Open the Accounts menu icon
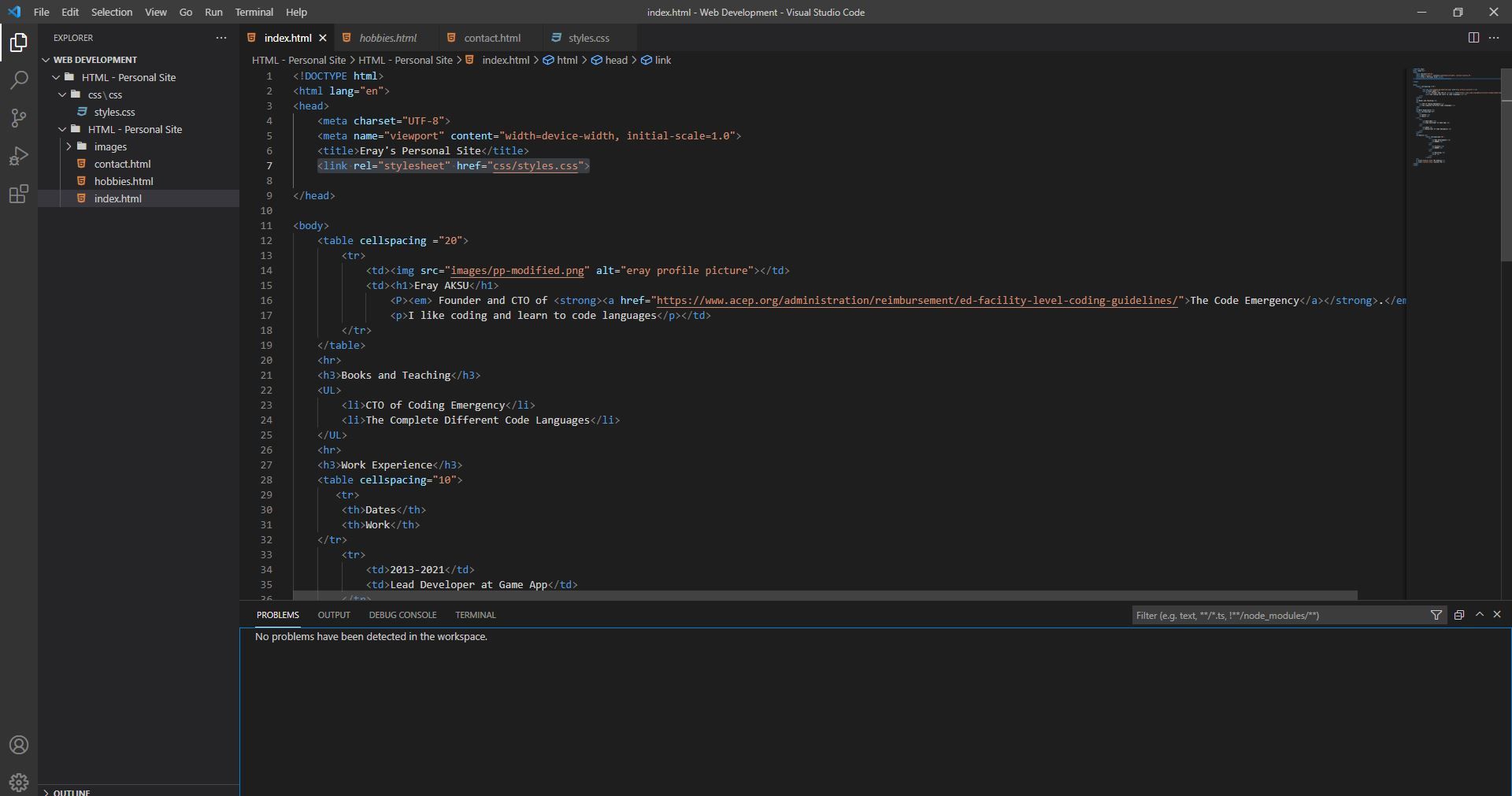Viewport: 1512px width, 796px height. click(x=19, y=745)
